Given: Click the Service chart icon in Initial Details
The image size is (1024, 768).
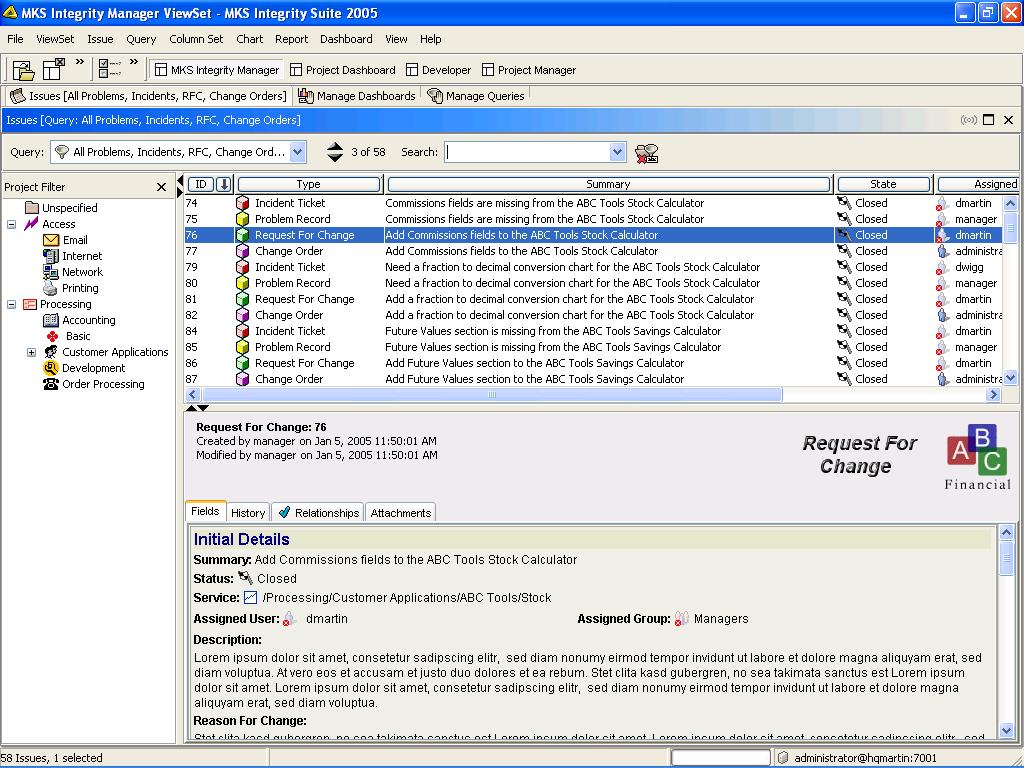Looking at the screenshot, I should pyautogui.click(x=250, y=598).
